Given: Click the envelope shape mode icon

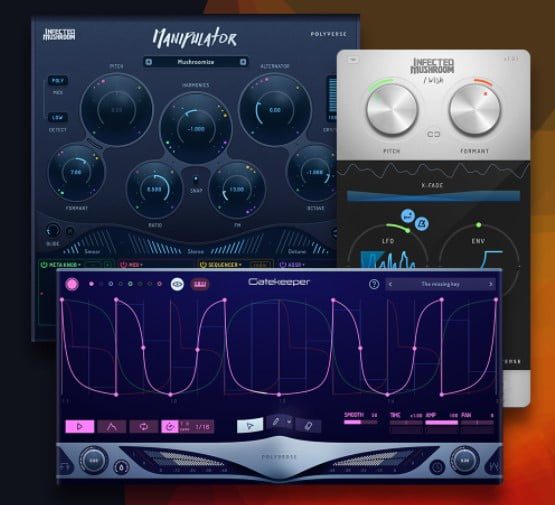Looking at the screenshot, I should point(112,426).
